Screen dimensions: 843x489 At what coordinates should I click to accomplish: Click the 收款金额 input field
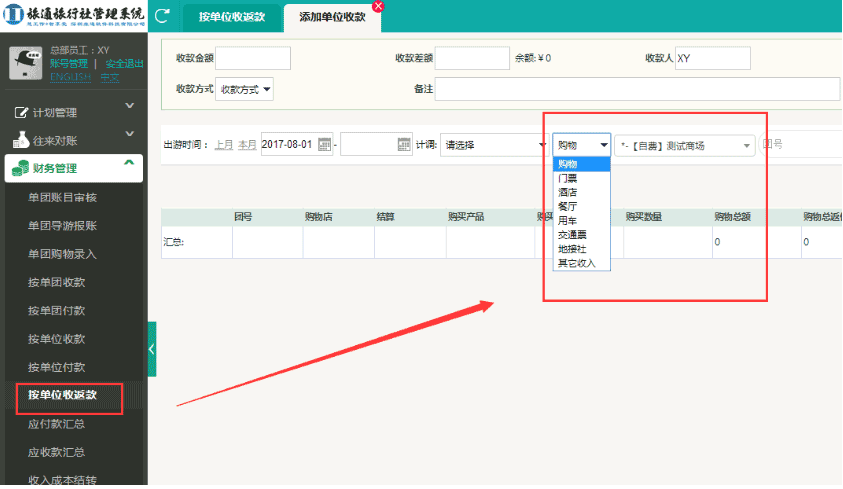(253, 58)
